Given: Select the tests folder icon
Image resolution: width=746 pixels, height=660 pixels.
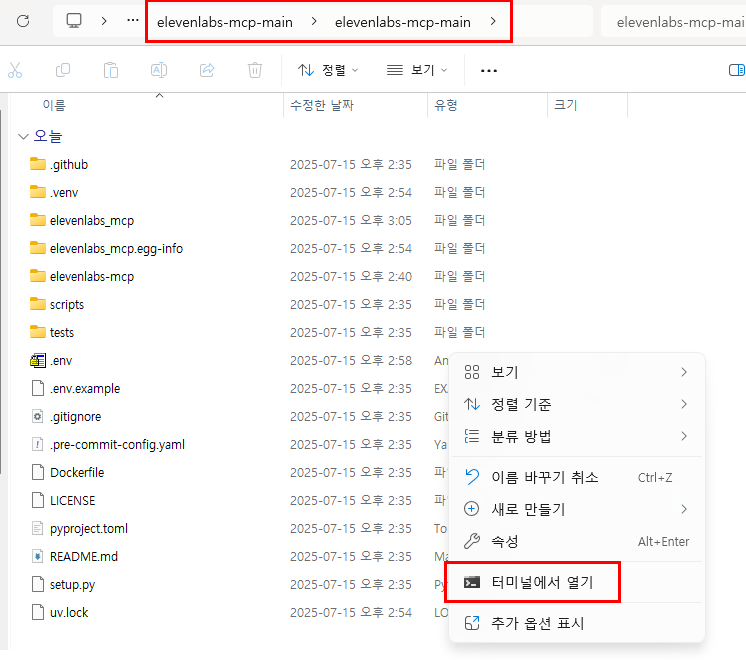Looking at the screenshot, I should pos(38,332).
